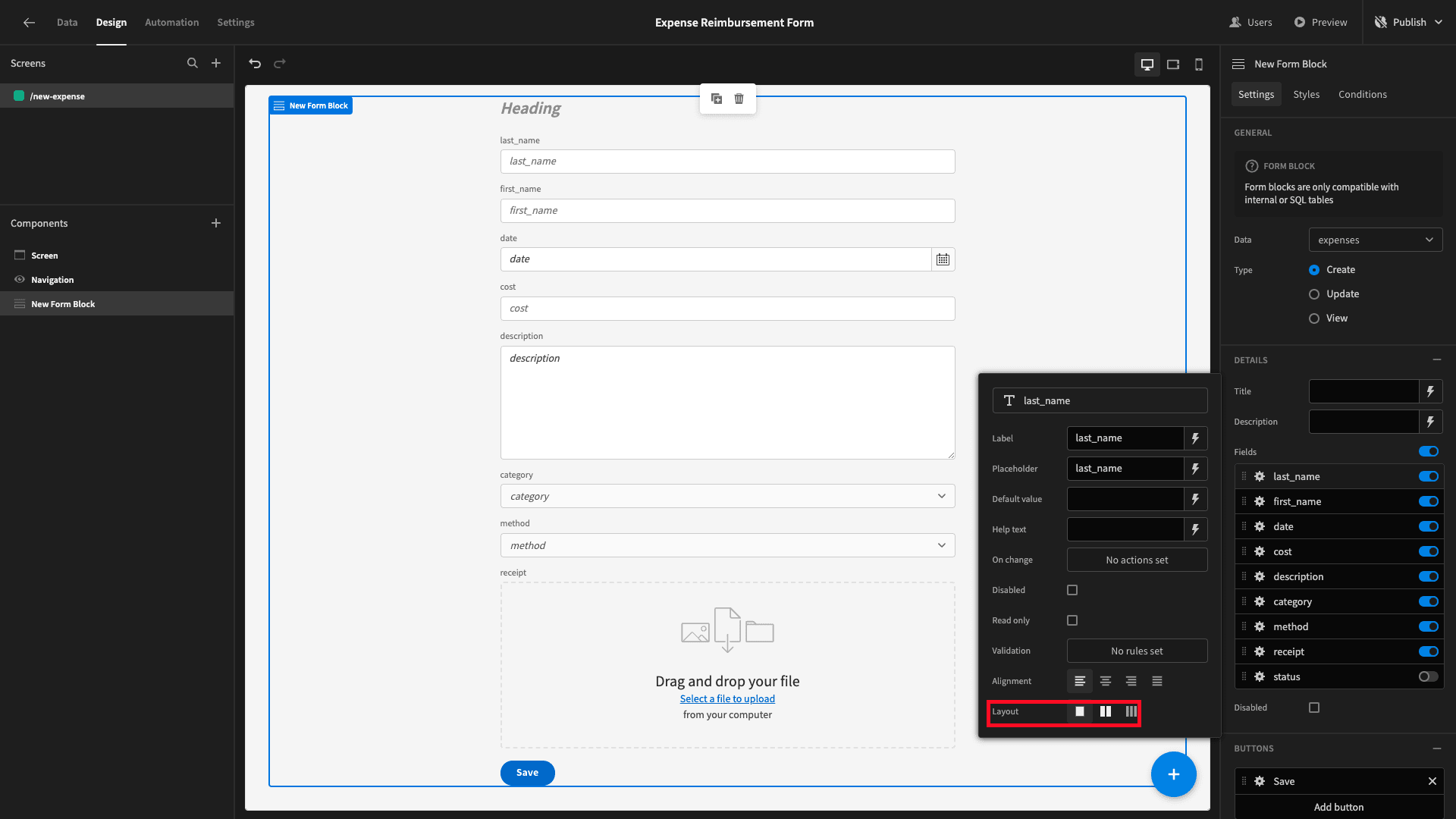Viewport: 1456px width, 819px height.
Task: Switch to mobile preview icon
Action: click(x=1199, y=64)
